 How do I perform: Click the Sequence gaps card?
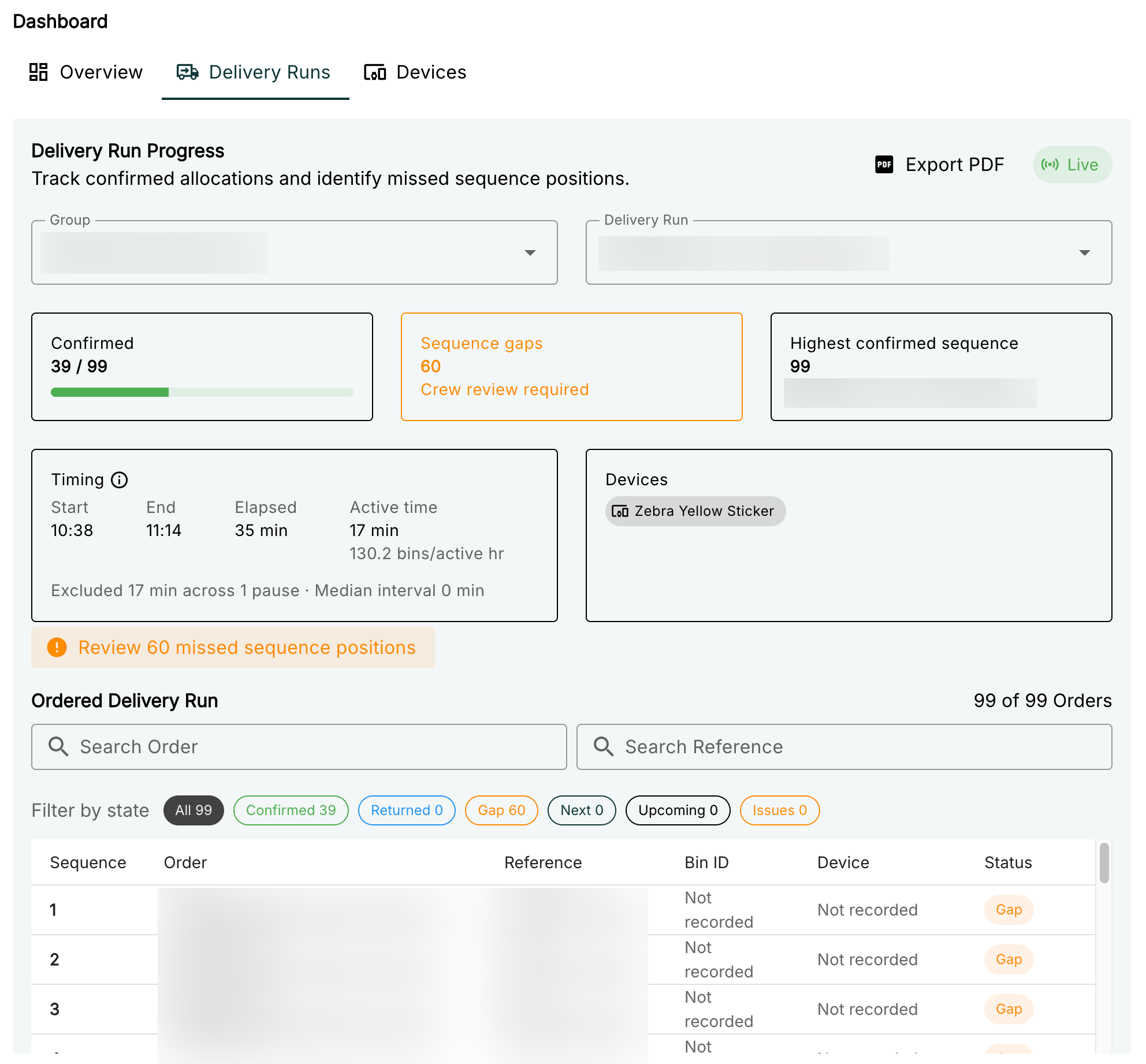pos(572,367)
